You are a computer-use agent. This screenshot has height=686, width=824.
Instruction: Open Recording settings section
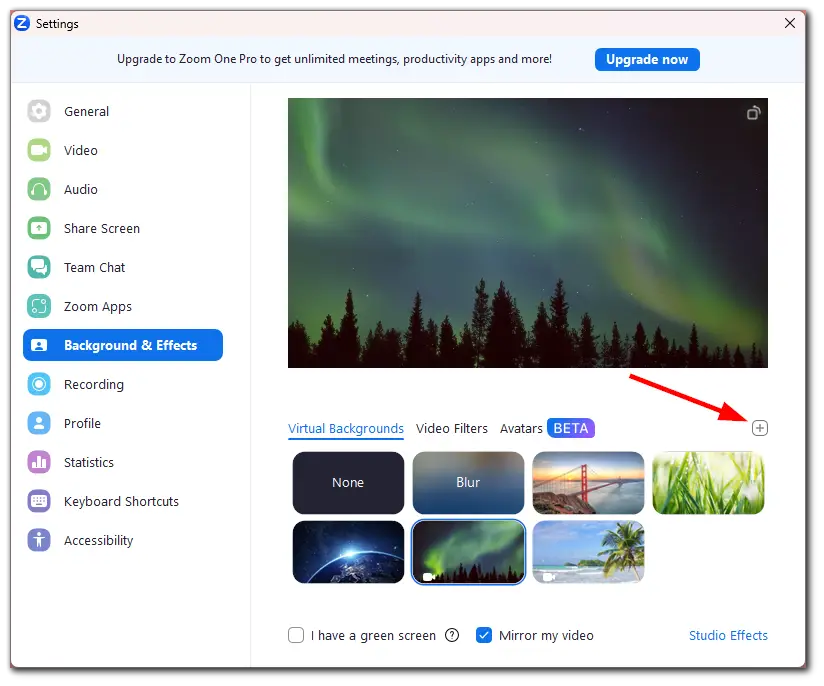[123, 384]
